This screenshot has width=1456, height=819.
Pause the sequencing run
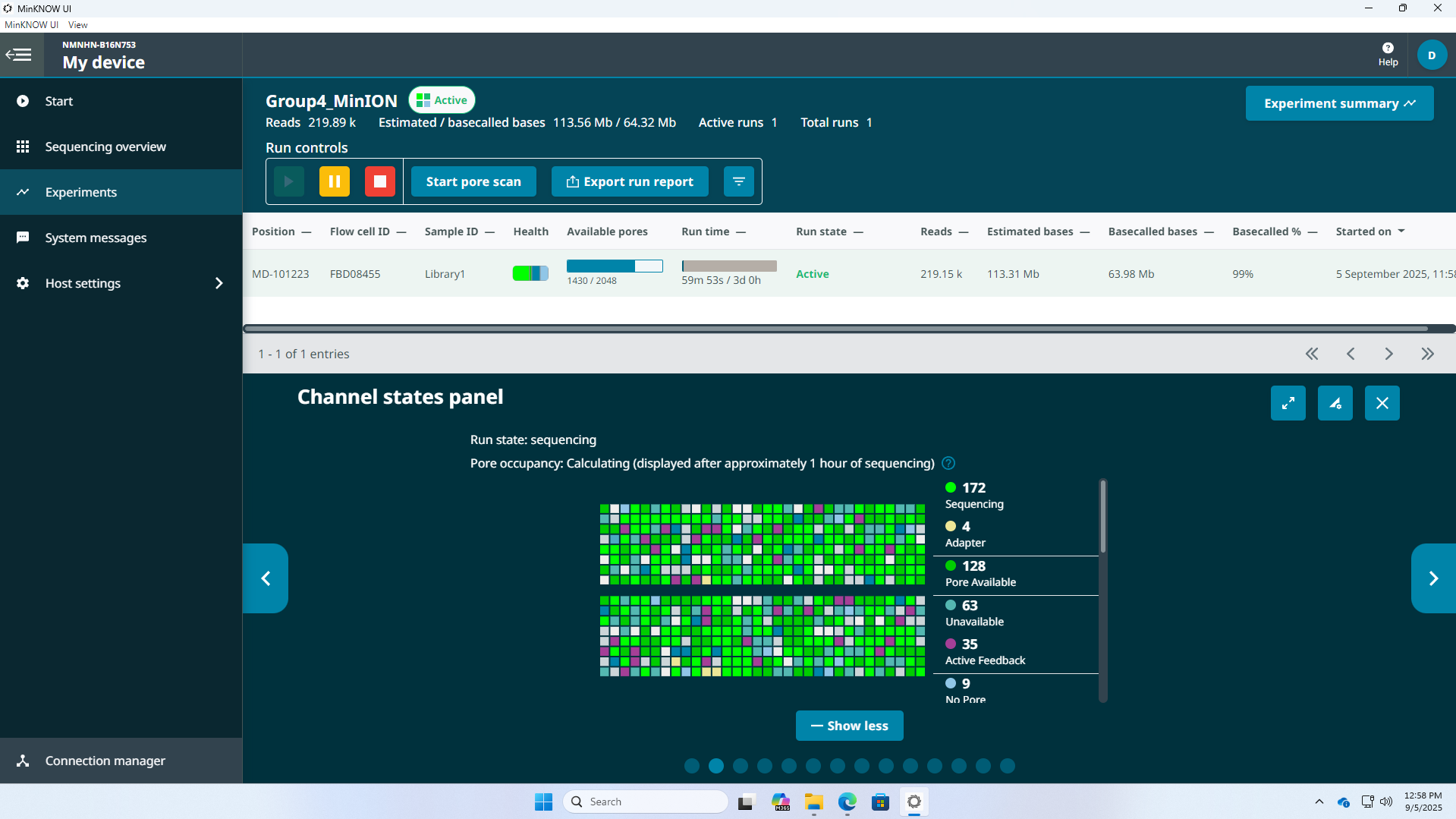[x=334, y=181]
